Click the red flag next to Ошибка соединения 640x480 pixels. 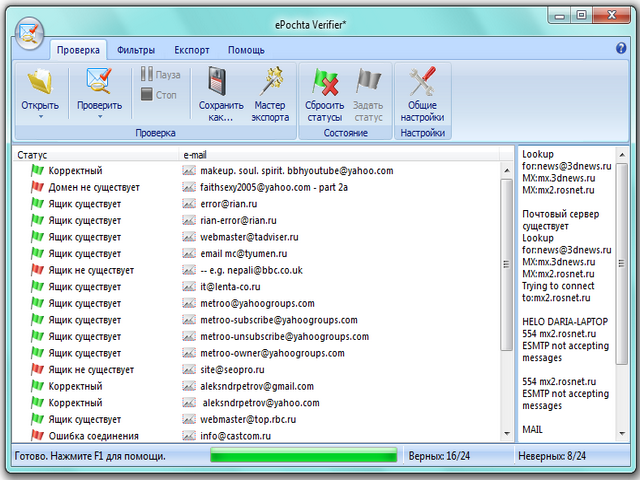(37, 436)
